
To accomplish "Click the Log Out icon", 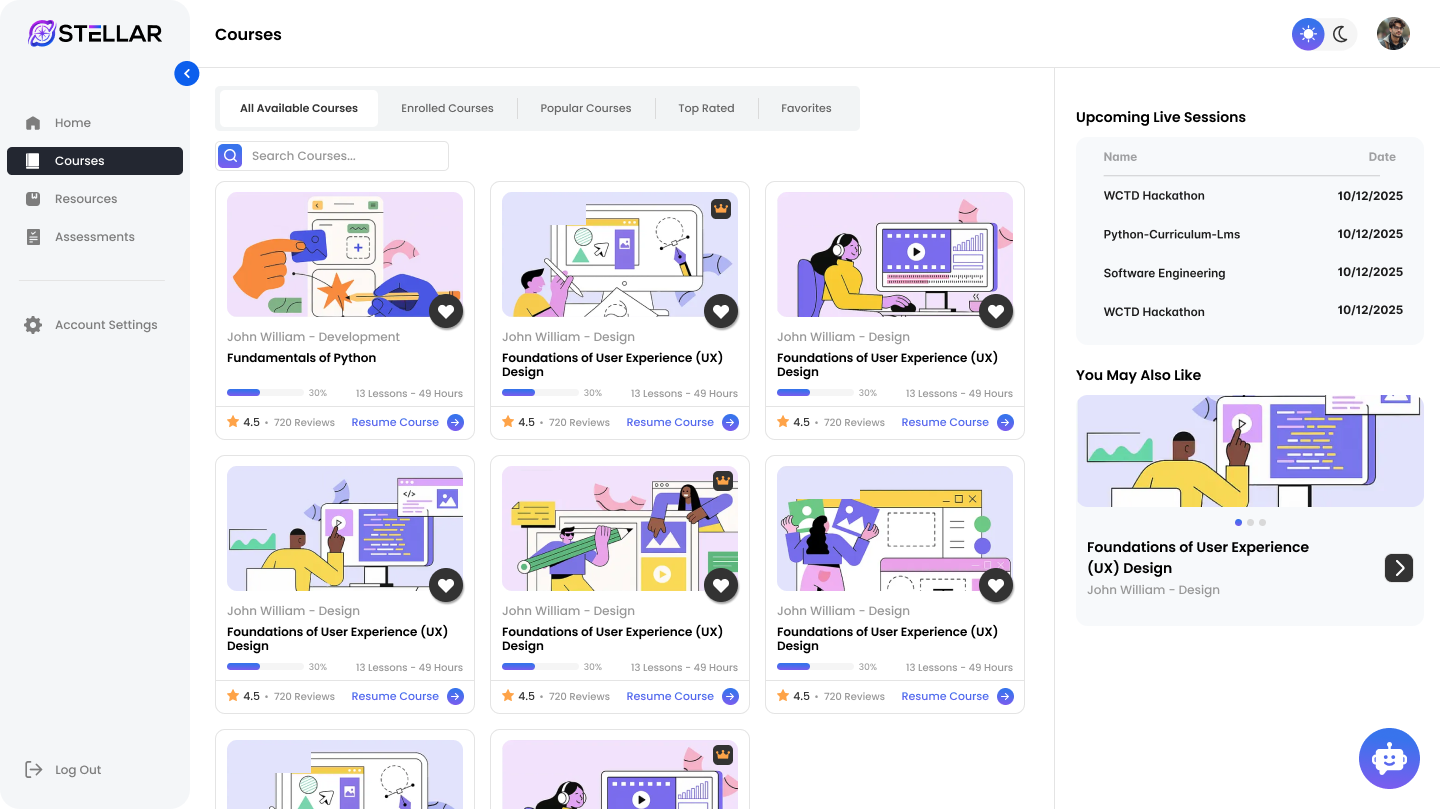I will pyautogui.click(x=34, y=769).
